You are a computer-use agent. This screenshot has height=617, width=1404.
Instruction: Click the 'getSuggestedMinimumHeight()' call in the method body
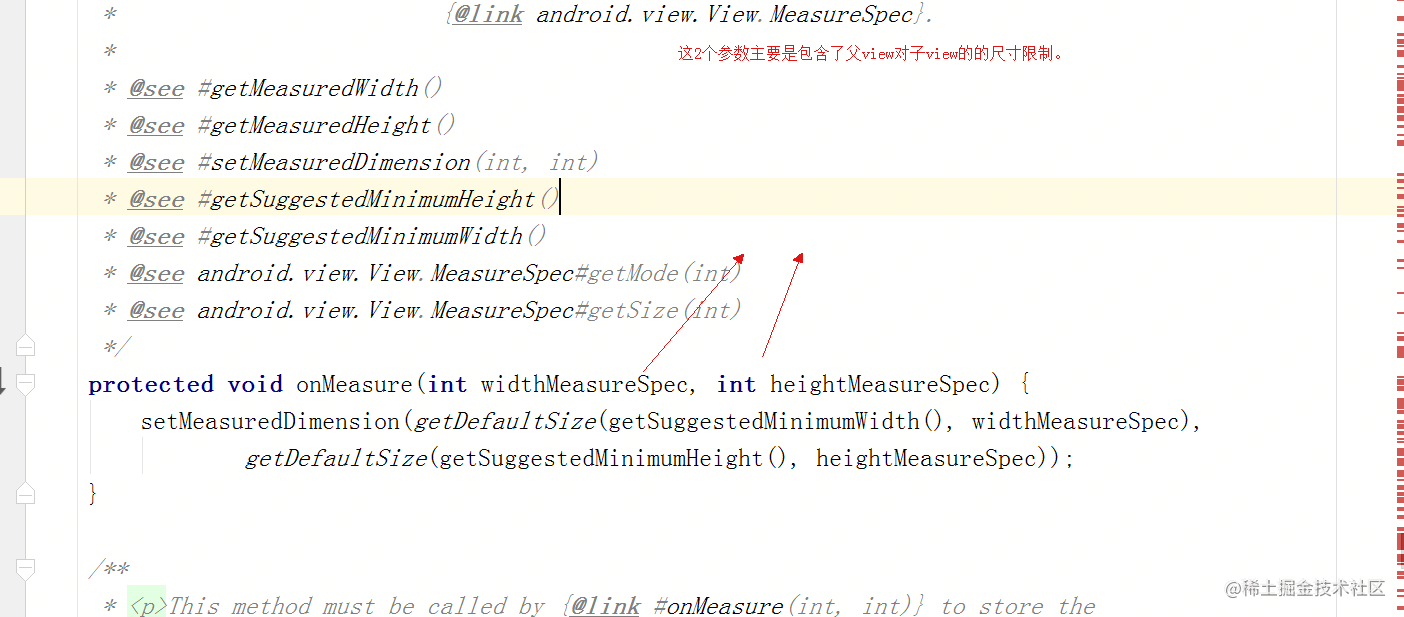(x=614, y=458)
